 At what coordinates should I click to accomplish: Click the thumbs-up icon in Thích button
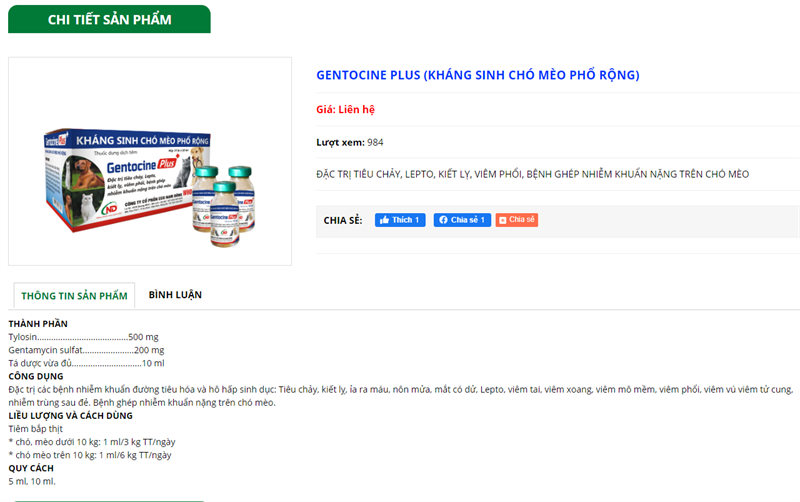[384, 220]
